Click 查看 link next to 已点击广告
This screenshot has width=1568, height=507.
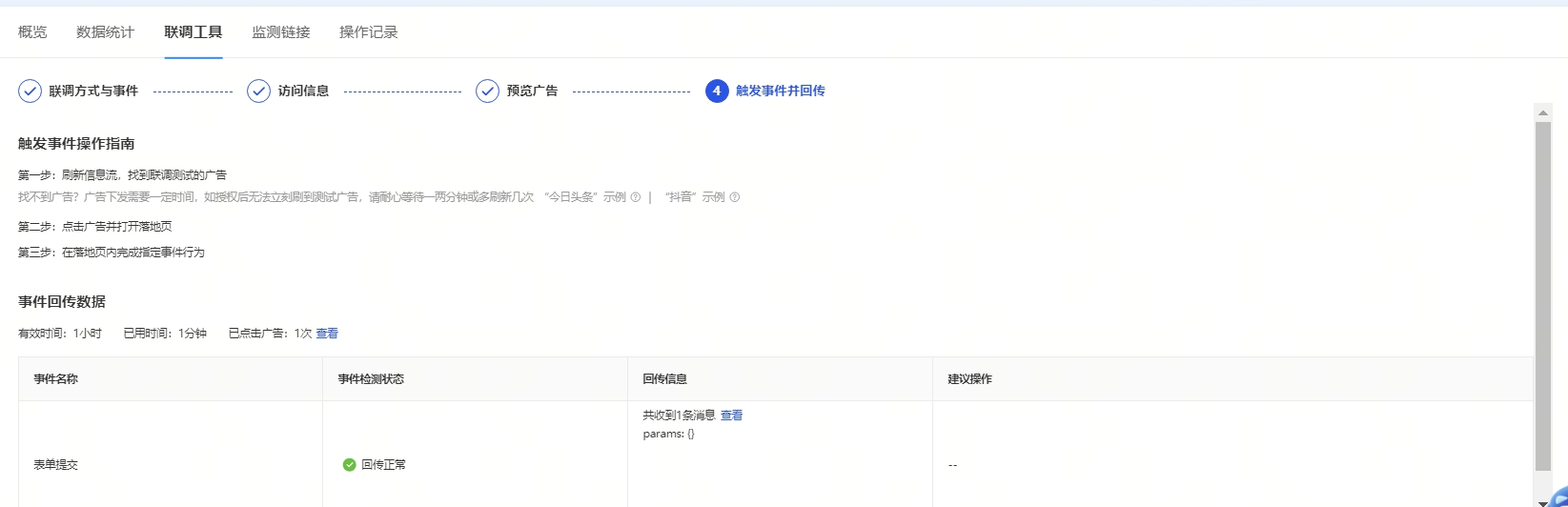click(327, 334)
